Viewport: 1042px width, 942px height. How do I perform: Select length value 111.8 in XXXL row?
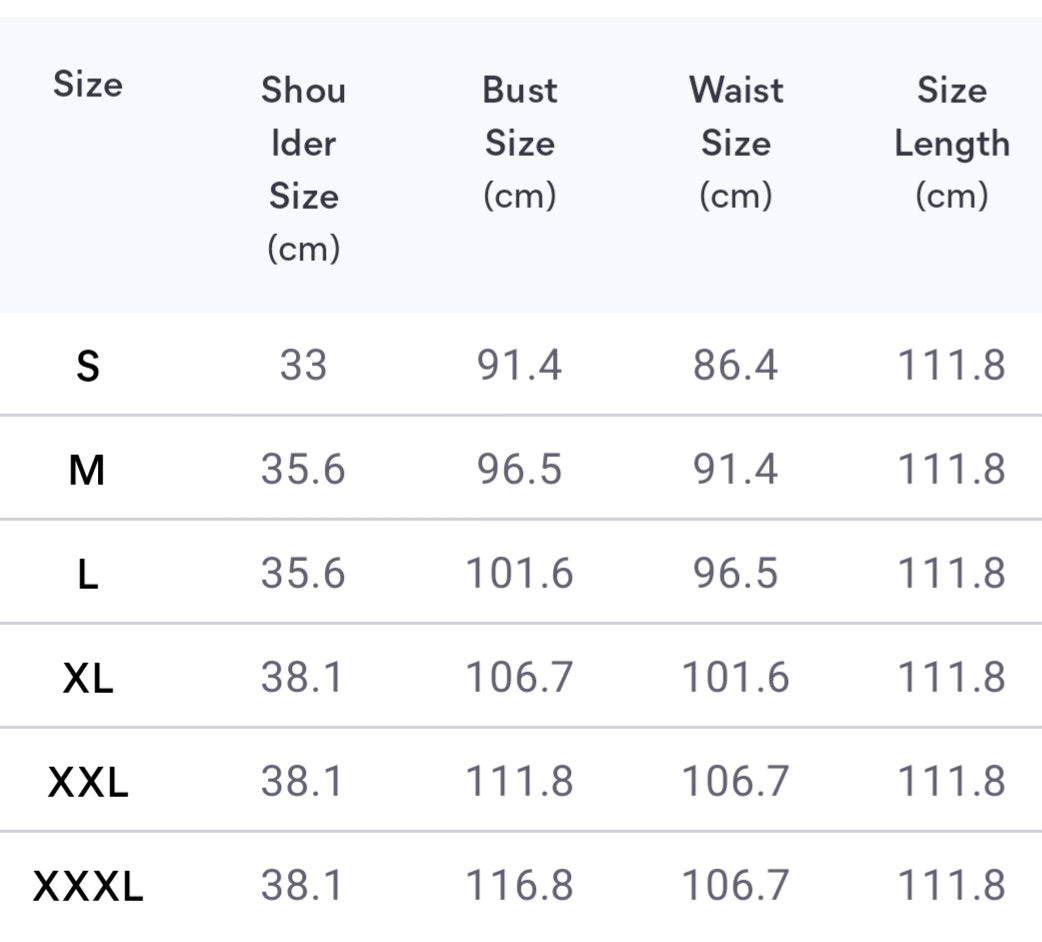point(951,886)
